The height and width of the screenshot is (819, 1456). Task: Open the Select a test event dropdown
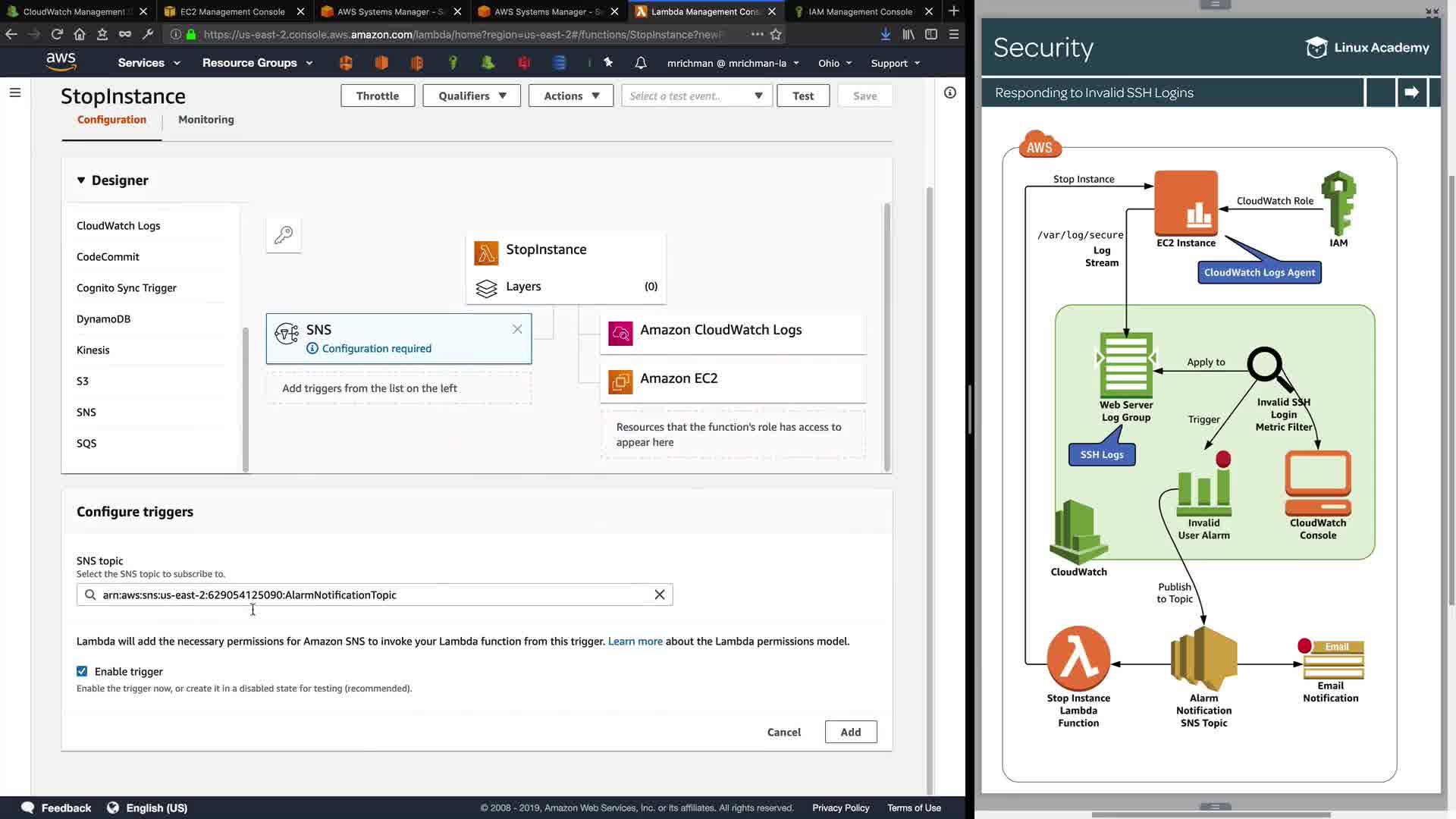[x=696, y=96]
